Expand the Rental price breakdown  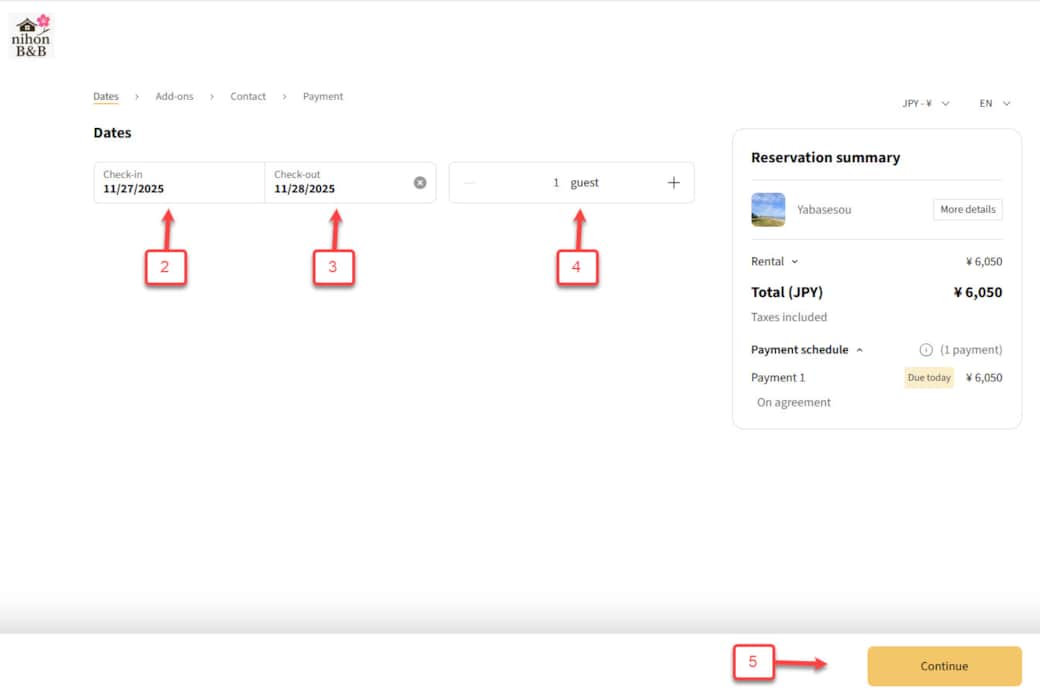775,262
